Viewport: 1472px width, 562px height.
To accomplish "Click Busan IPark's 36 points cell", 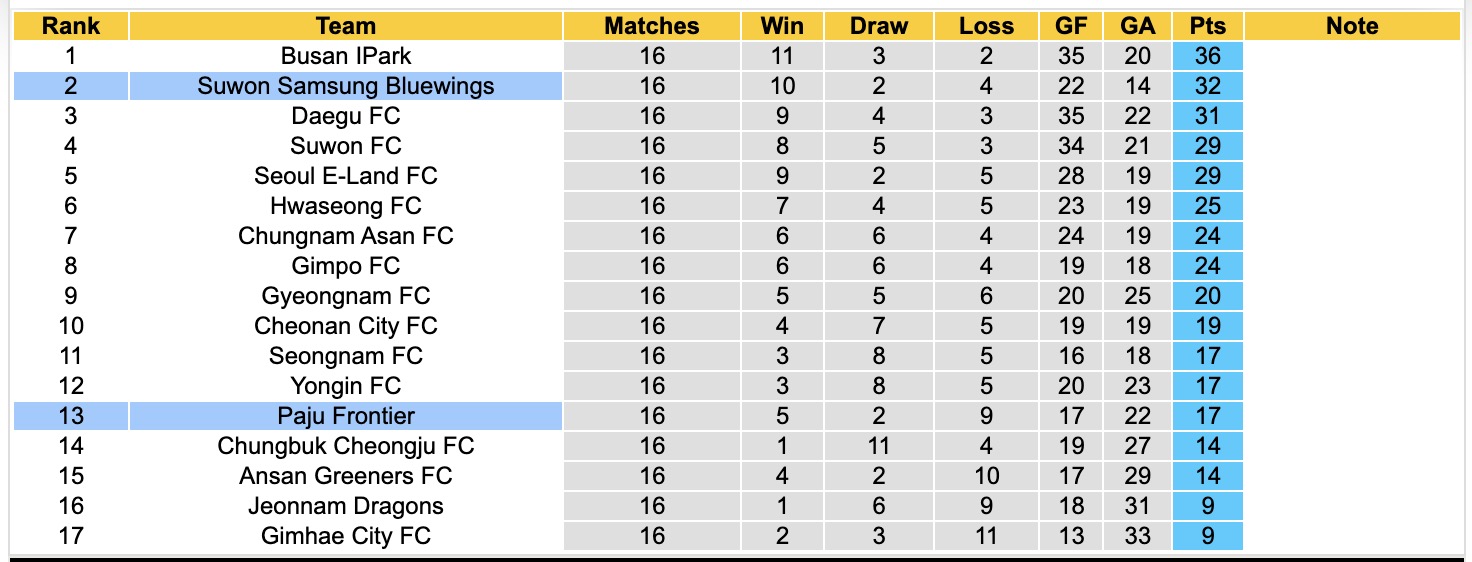I will click(1208, 56).
